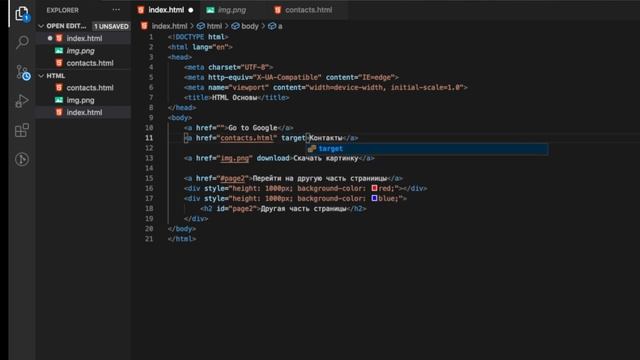This screenshot has height=360, width=640.
Task: Click the text Контакты on line 11
Action: point(326,138)
